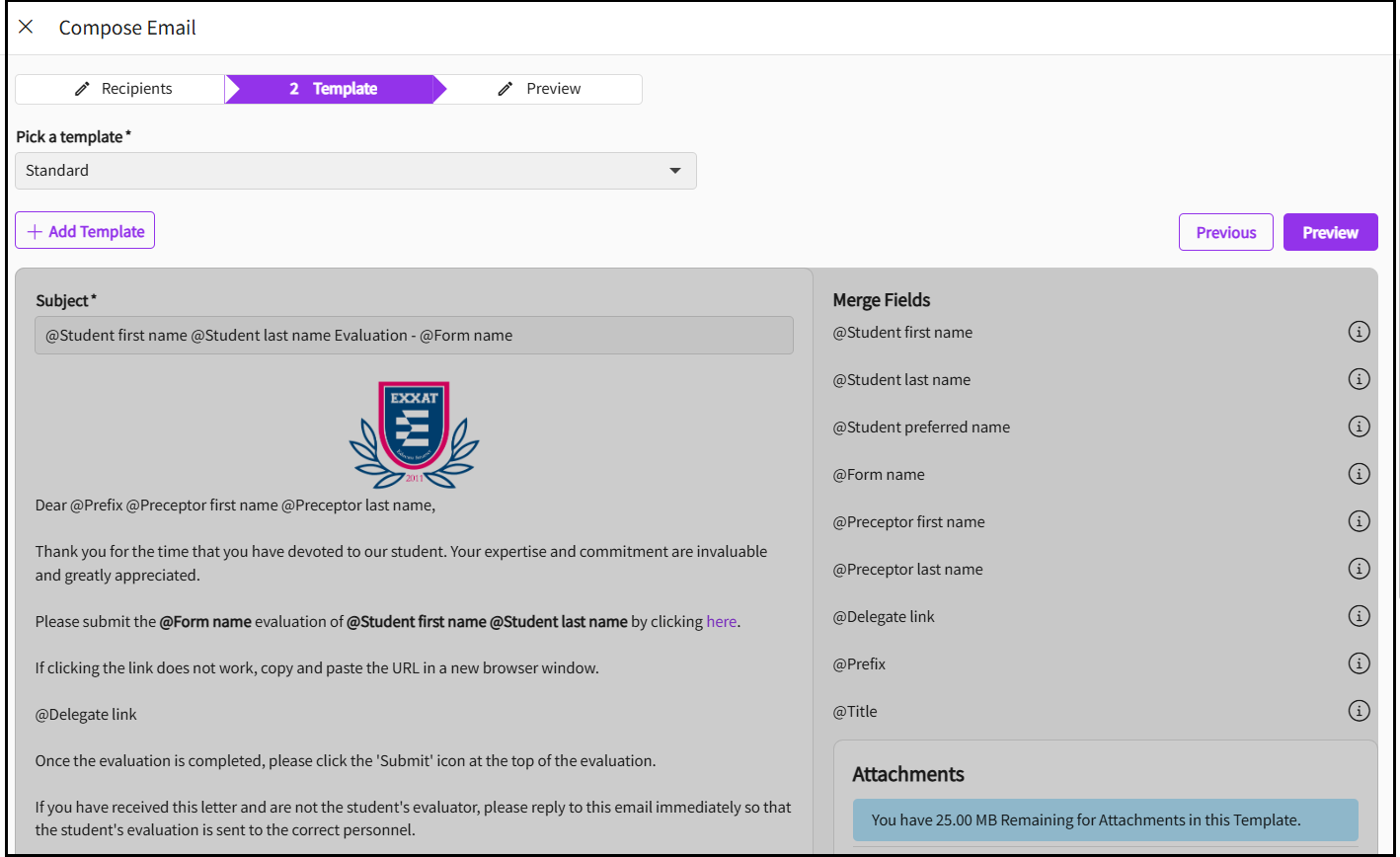Click info icon beside @Student first name
The image size is (1400, 857).
[x=1359, y=332]
